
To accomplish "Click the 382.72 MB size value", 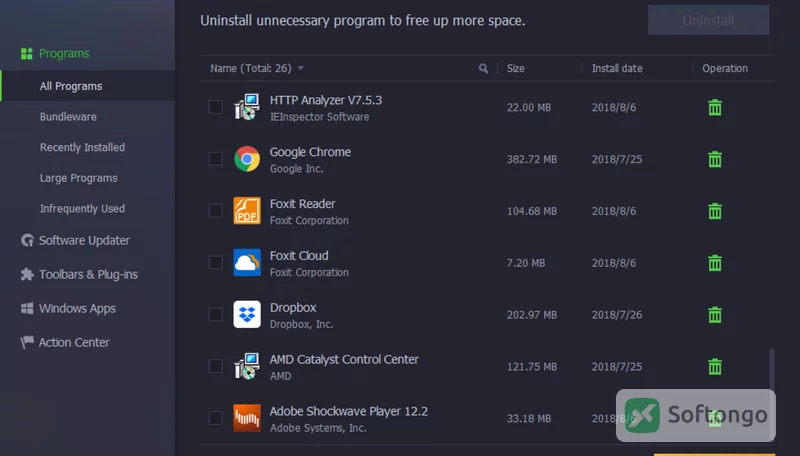I will [532, 159].
